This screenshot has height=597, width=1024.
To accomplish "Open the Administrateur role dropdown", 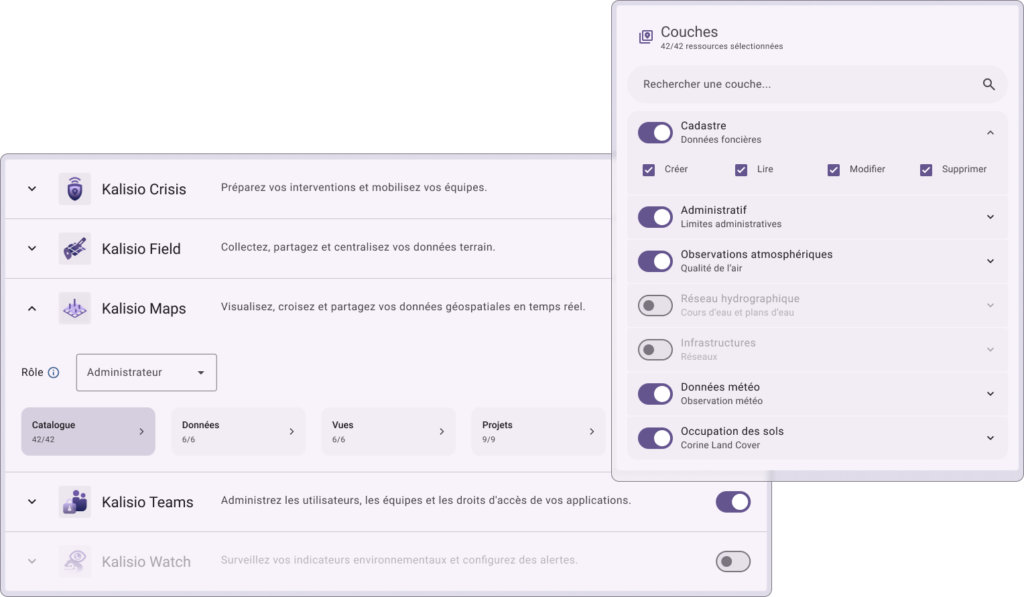I will click(x=146, y=372).
